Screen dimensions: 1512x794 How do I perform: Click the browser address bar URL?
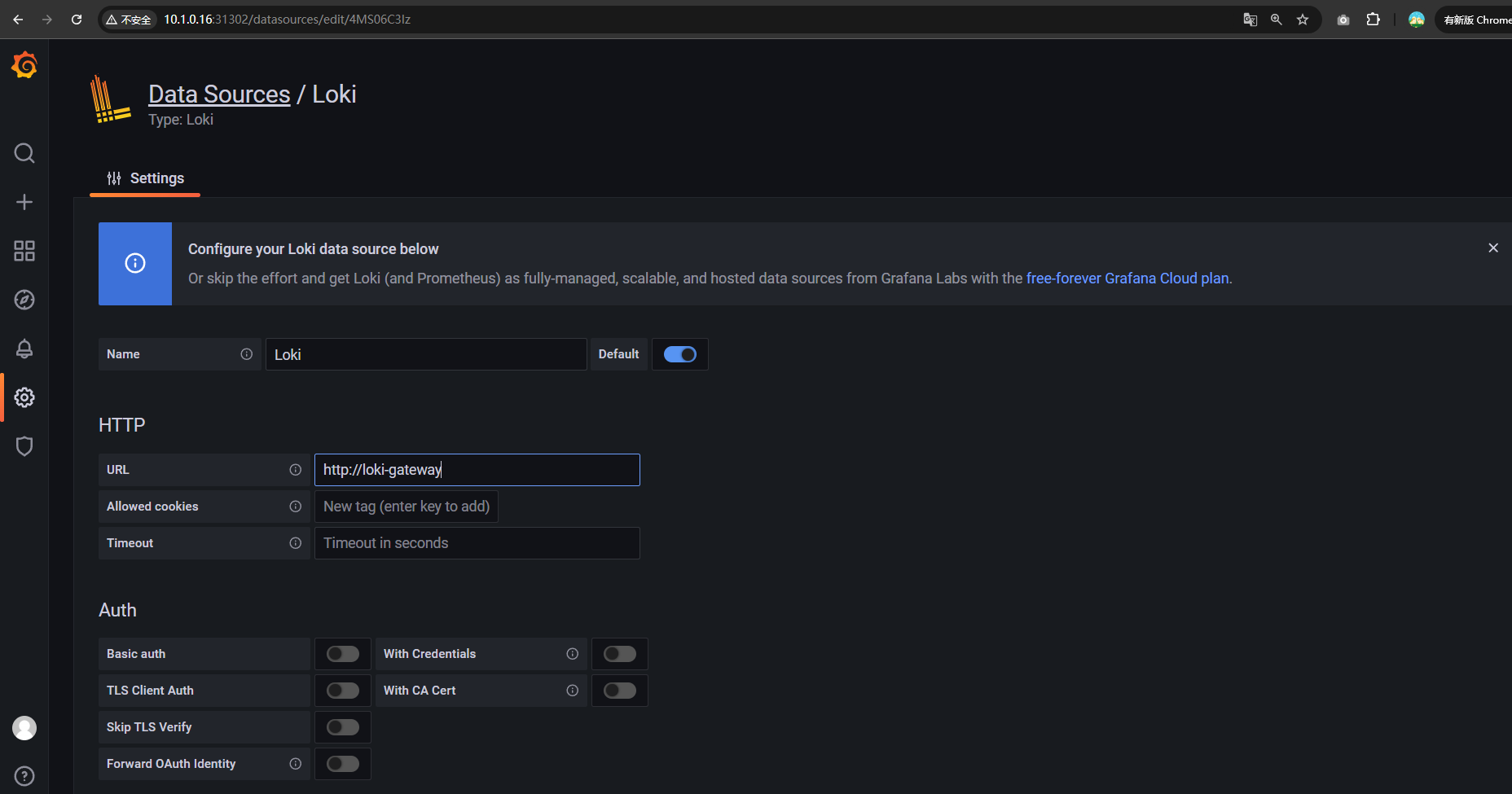tap(287, 20)
